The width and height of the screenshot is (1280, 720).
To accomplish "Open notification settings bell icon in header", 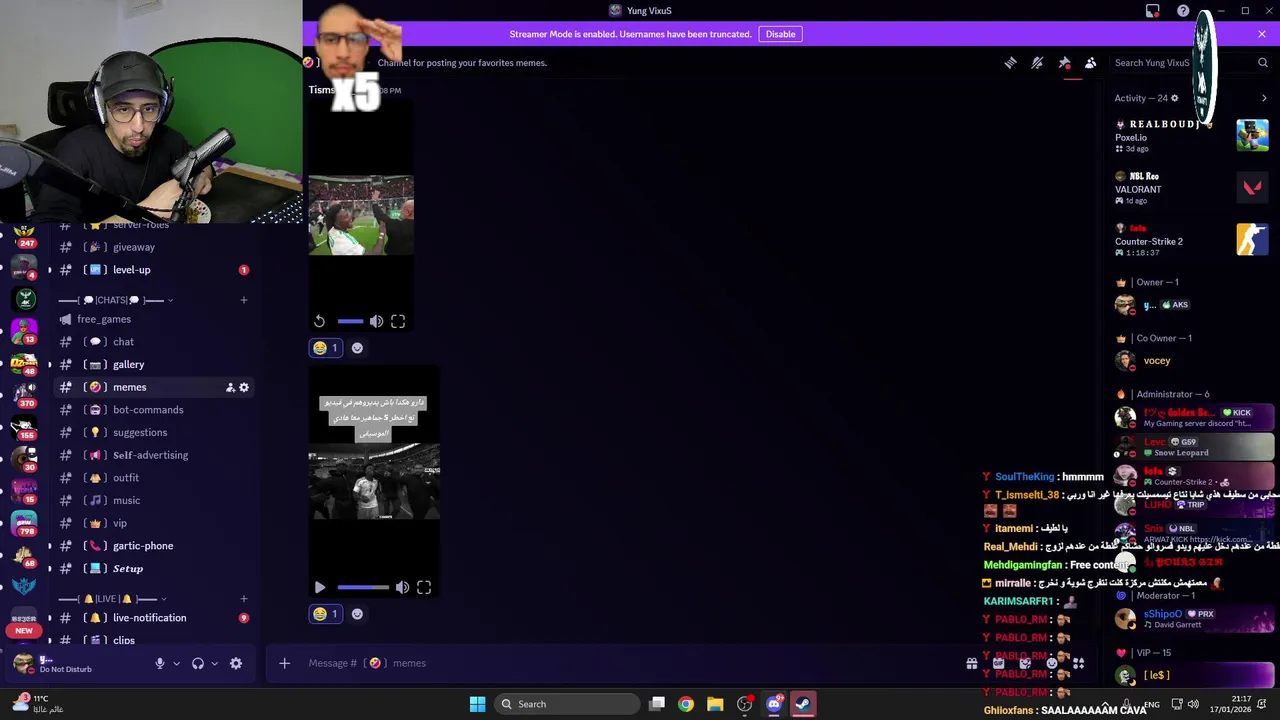I will coord(1037,63).
